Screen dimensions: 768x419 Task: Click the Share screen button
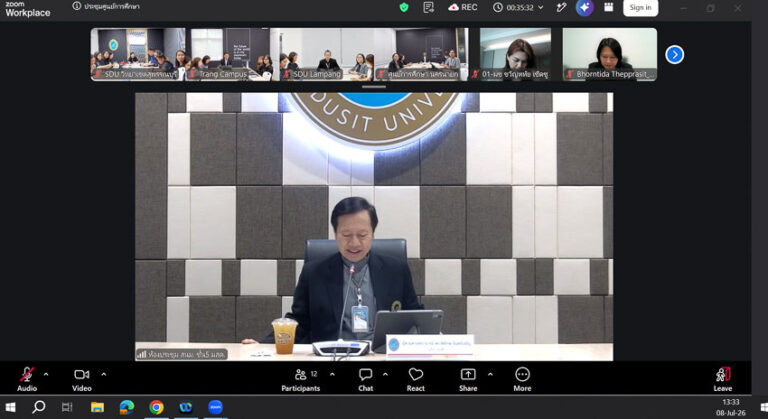click(468, 379)
